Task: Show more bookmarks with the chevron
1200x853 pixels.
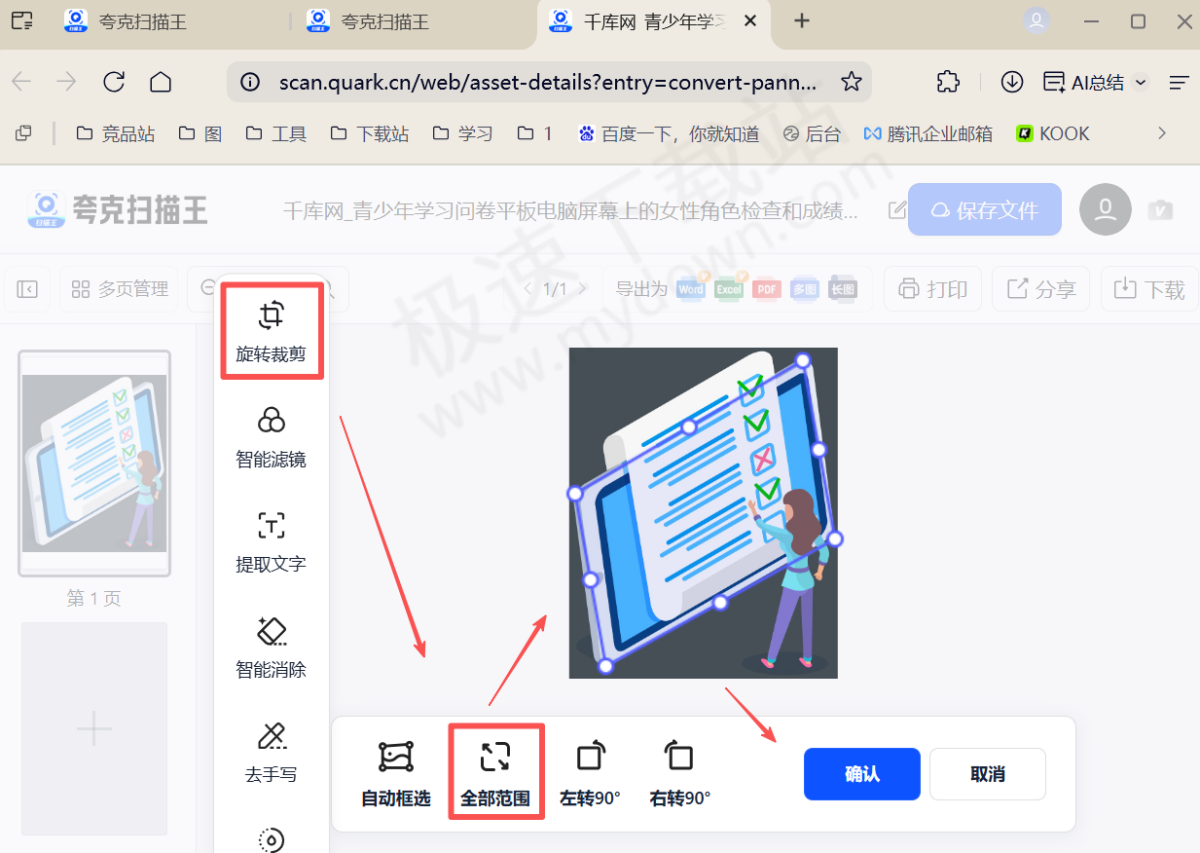Action: (1161, 133)
